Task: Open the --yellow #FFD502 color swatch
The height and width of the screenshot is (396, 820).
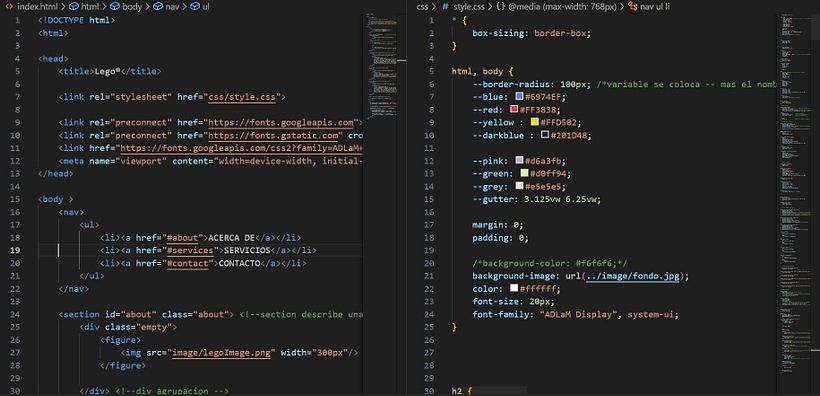Action: pyautogui.click(x=534, y=122)
